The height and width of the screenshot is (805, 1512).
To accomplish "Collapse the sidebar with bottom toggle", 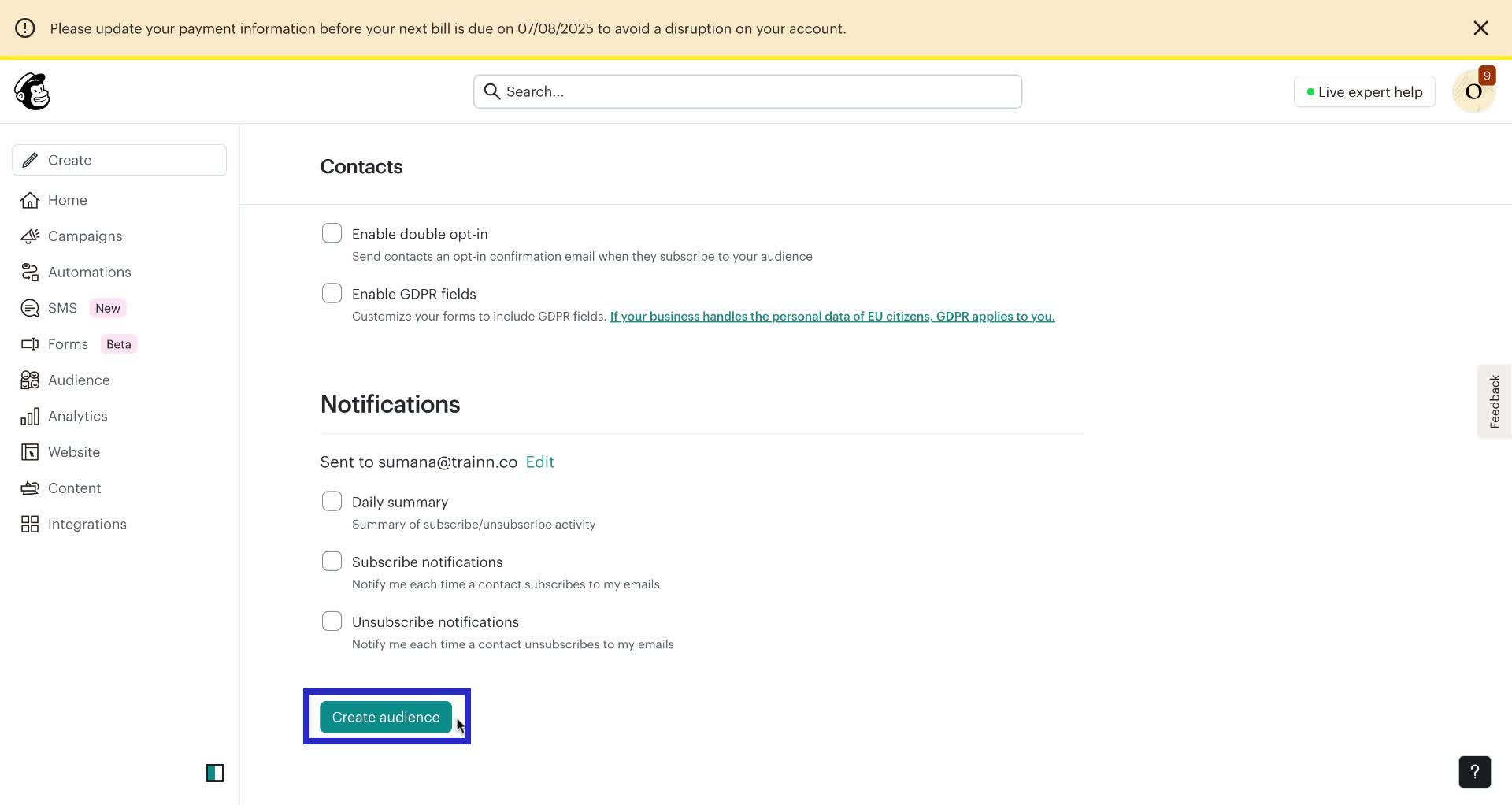I will pos(215,773).
